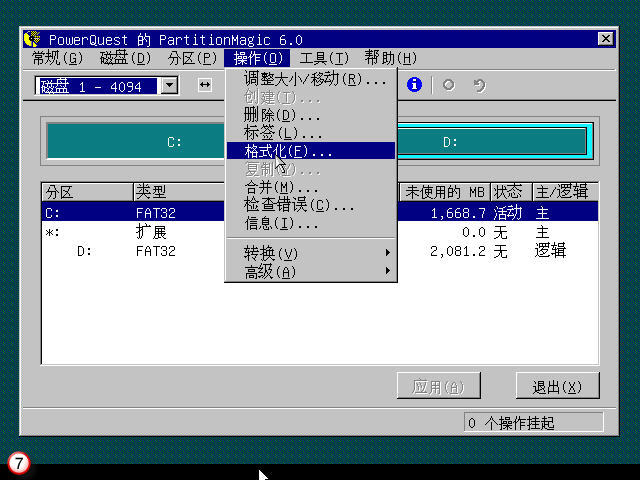Viewport: 640px width, 480px height.
Task: Select the C: FAT32 partition row
Action: click(x=320, y=213)
